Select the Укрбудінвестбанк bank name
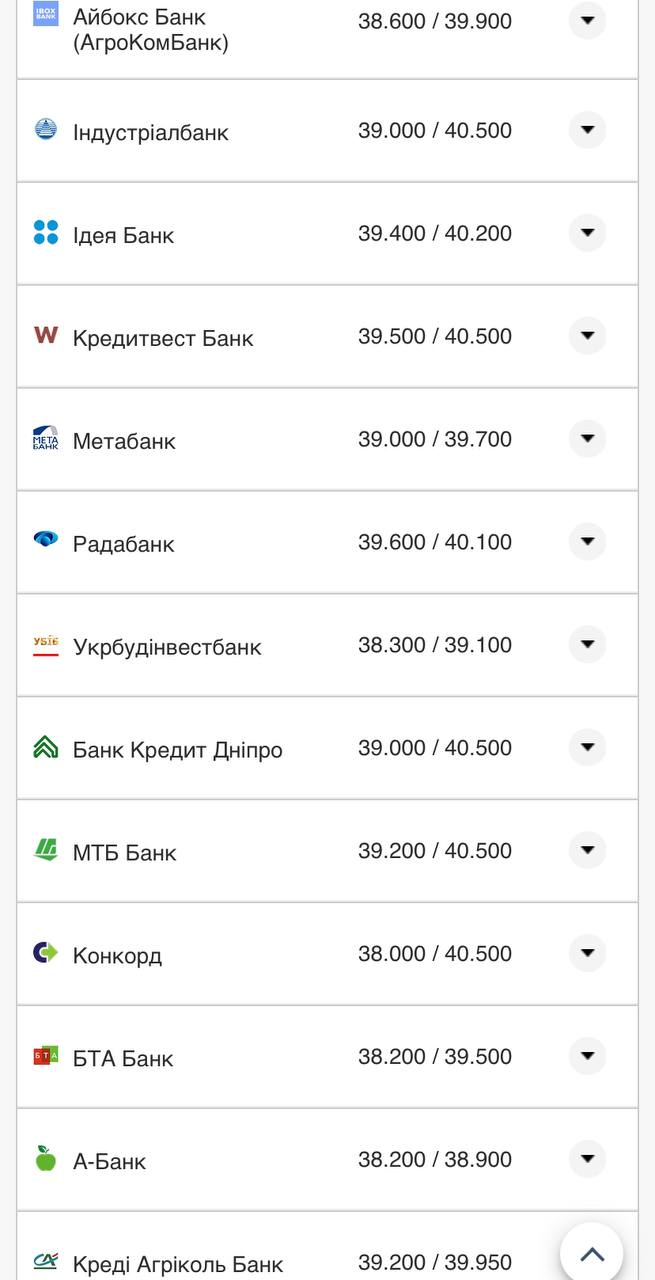655x1280 pixels. 167,647
